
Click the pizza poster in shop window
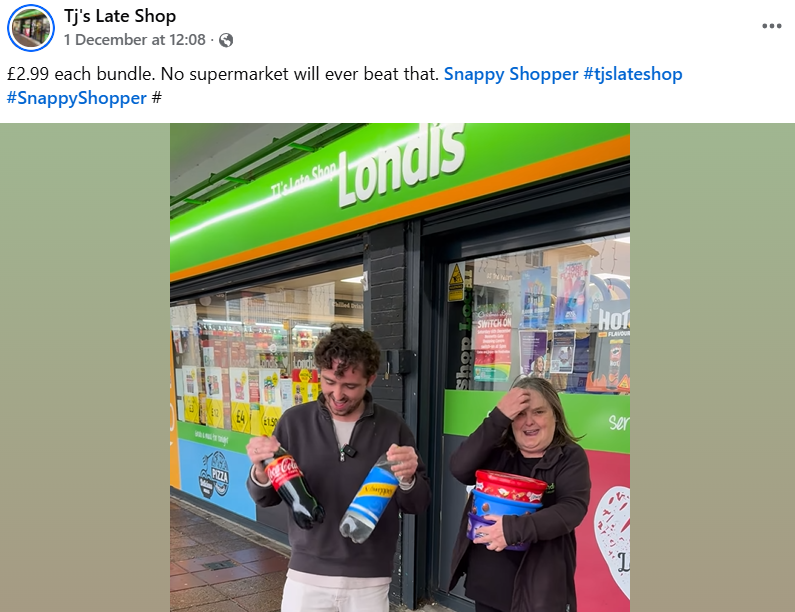pyautogui.click(x=215, y=475)
